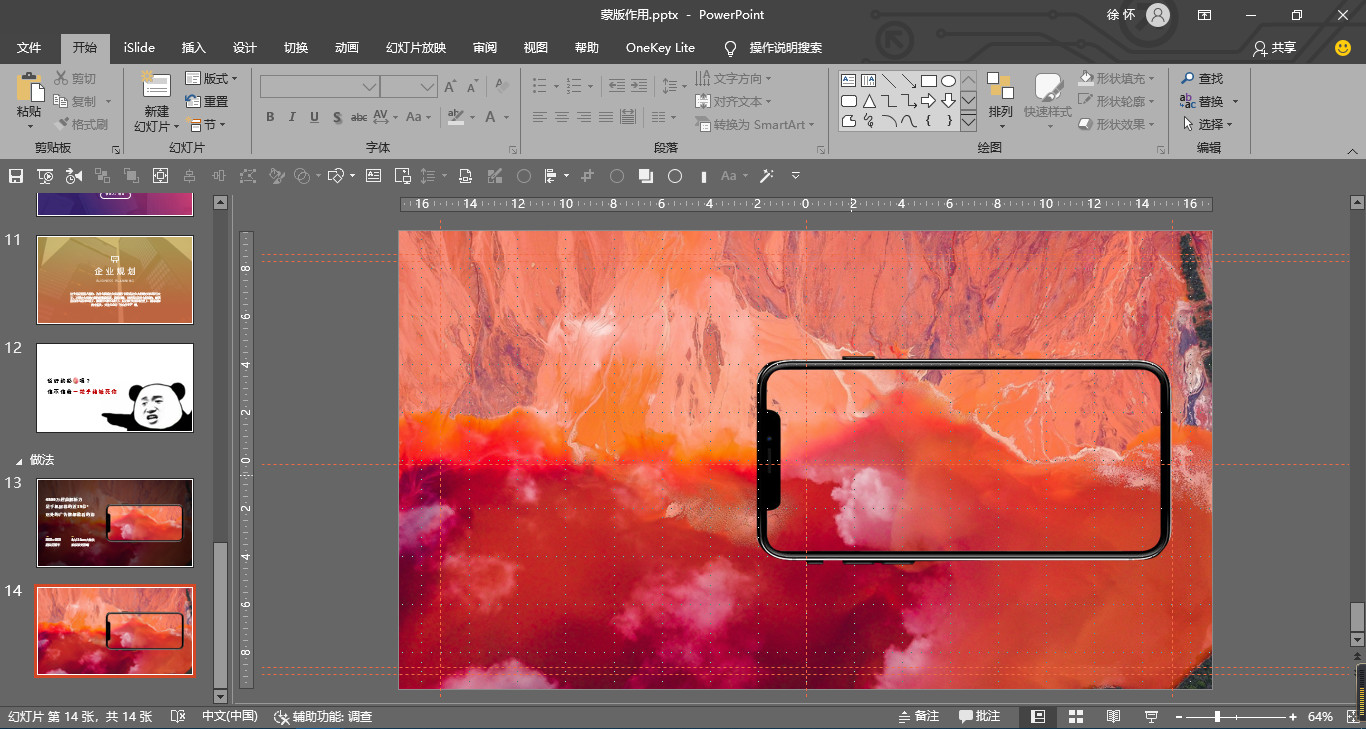Click the Replace (替换) button
Screen dimensions: 1366x729
pos(1203,101)
